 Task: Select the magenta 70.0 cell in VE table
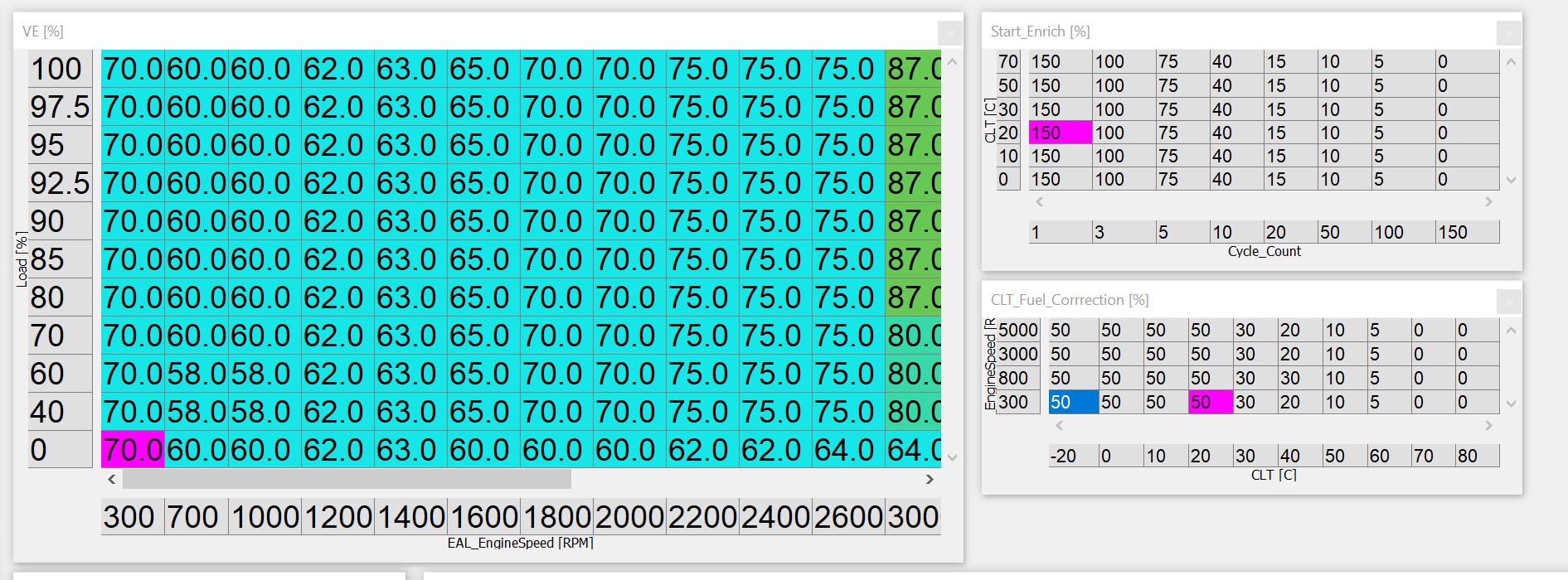click(x=133, y=450)
